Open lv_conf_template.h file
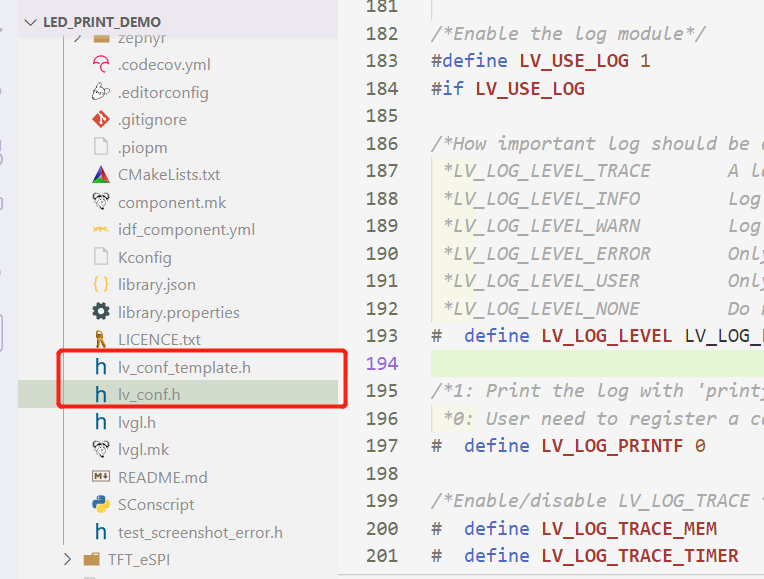 pyautogui.click(x=185, y=367)
